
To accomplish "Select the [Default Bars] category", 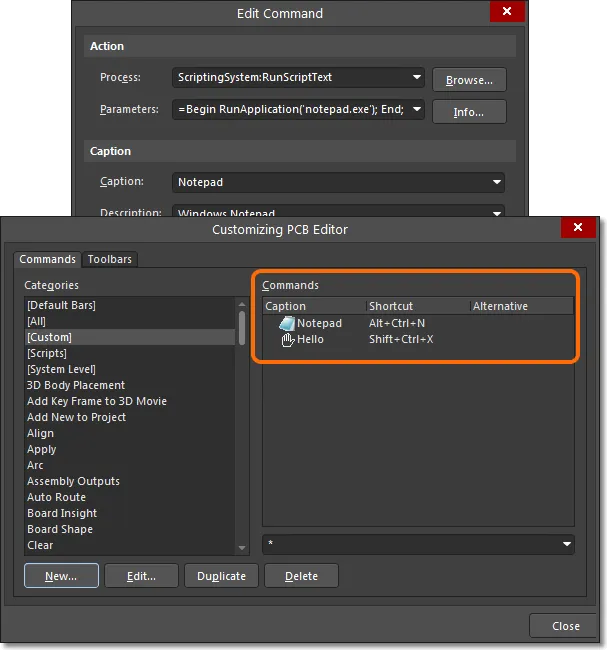I will coord(130,306).
